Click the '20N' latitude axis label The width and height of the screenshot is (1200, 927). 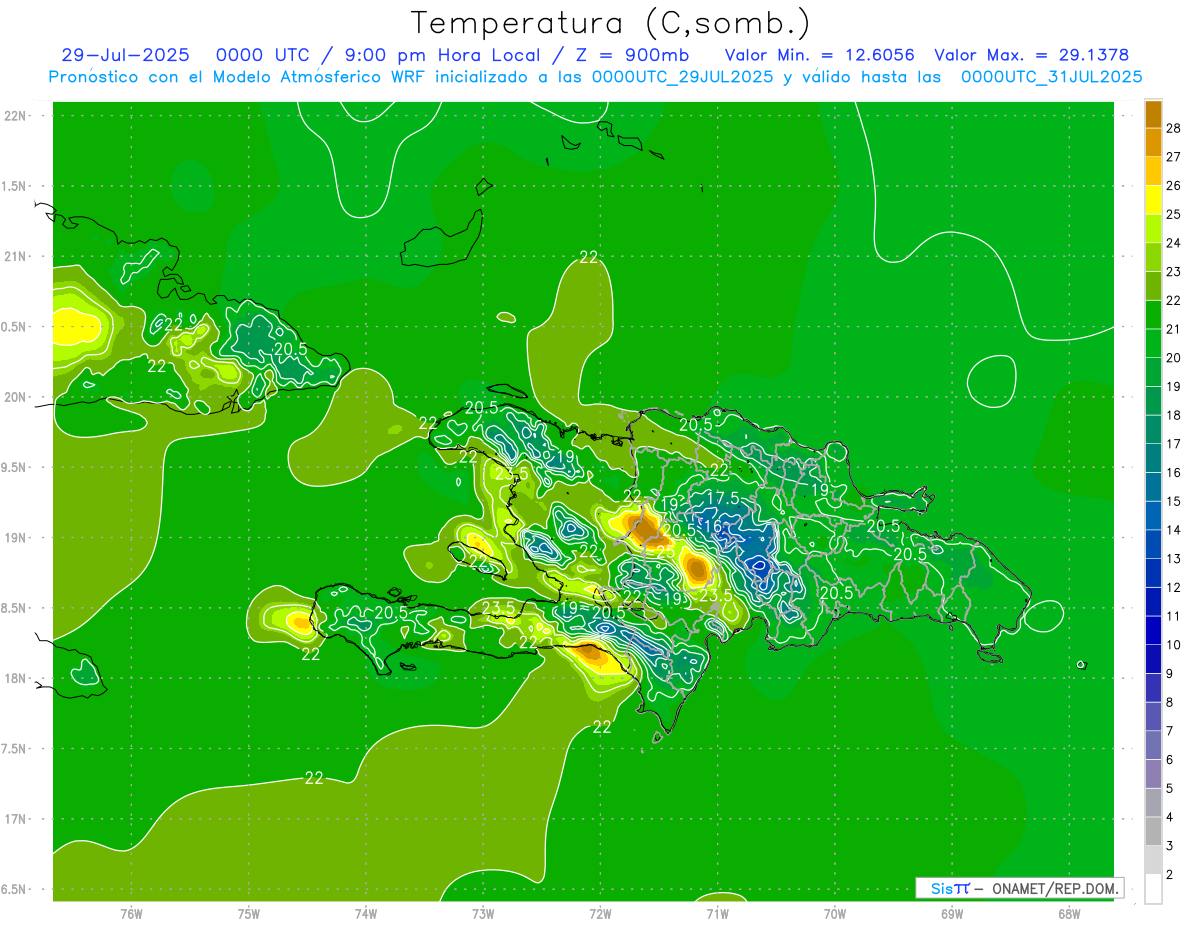(x=15, y=397)
